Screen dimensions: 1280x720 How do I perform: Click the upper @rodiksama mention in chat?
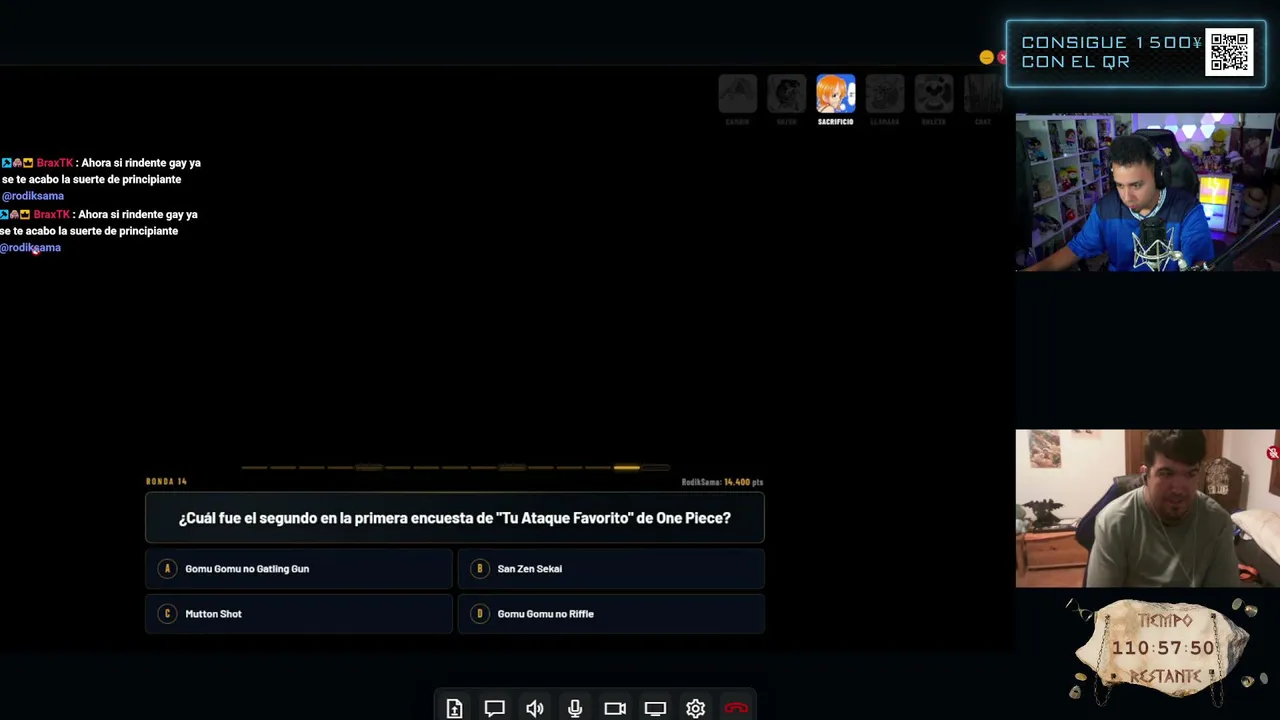tap(33, 196)
